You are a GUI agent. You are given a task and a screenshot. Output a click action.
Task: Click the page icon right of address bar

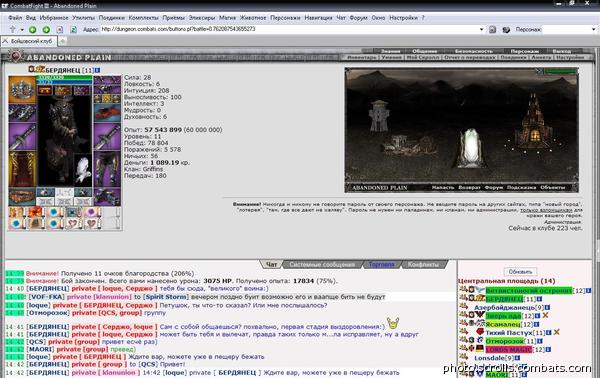point(493,29)
